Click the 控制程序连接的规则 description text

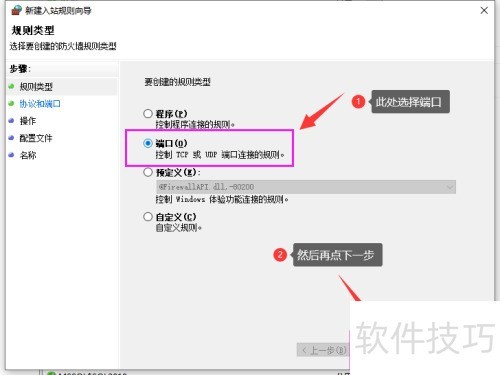(195, 125)
